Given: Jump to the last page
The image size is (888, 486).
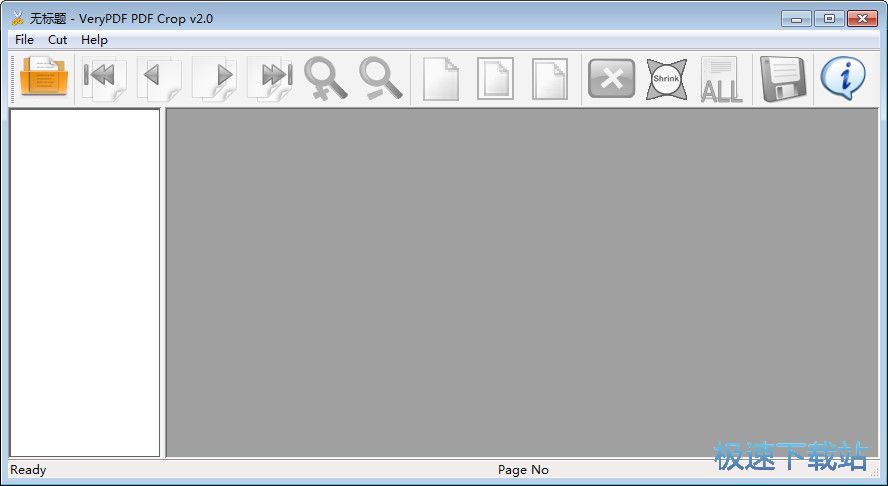Looking at the screenshot, I should (x=271, y=79).
